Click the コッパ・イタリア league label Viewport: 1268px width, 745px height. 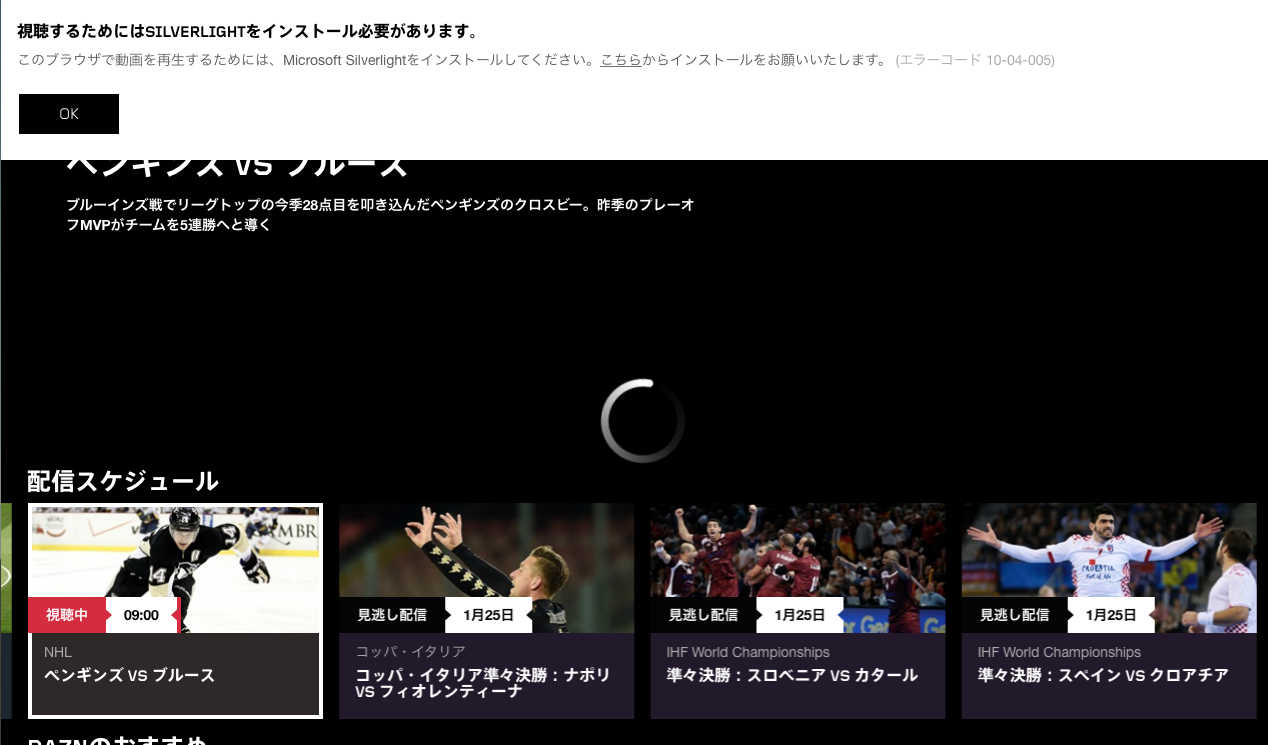click(x=410, y=652)
